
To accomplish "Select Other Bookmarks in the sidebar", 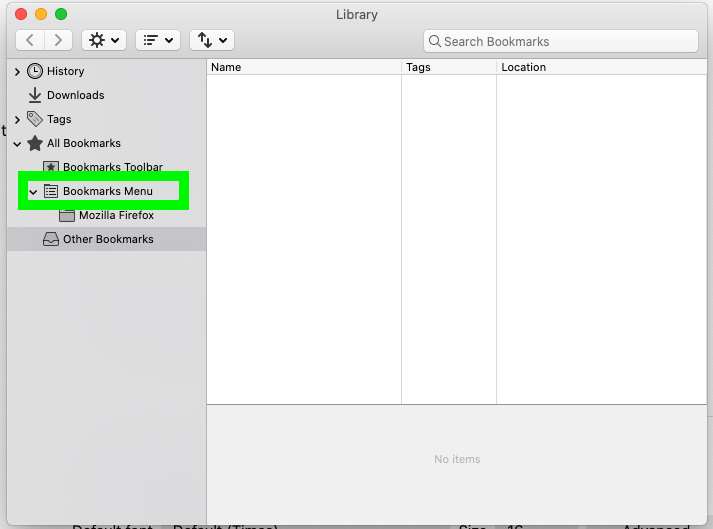I will tap(108, 239).
